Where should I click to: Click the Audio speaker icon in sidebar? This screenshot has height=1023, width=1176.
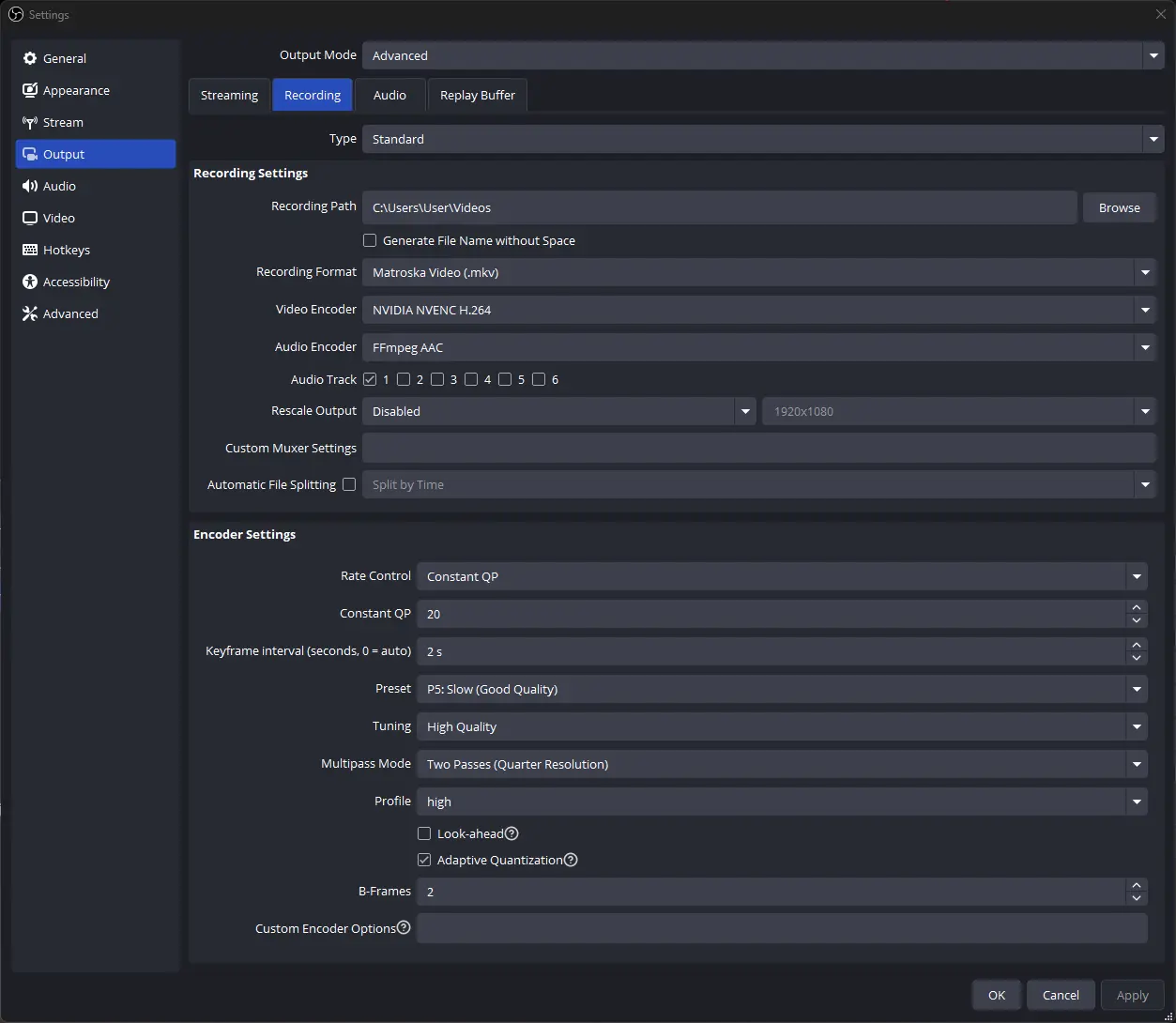(x=30, y=186)
